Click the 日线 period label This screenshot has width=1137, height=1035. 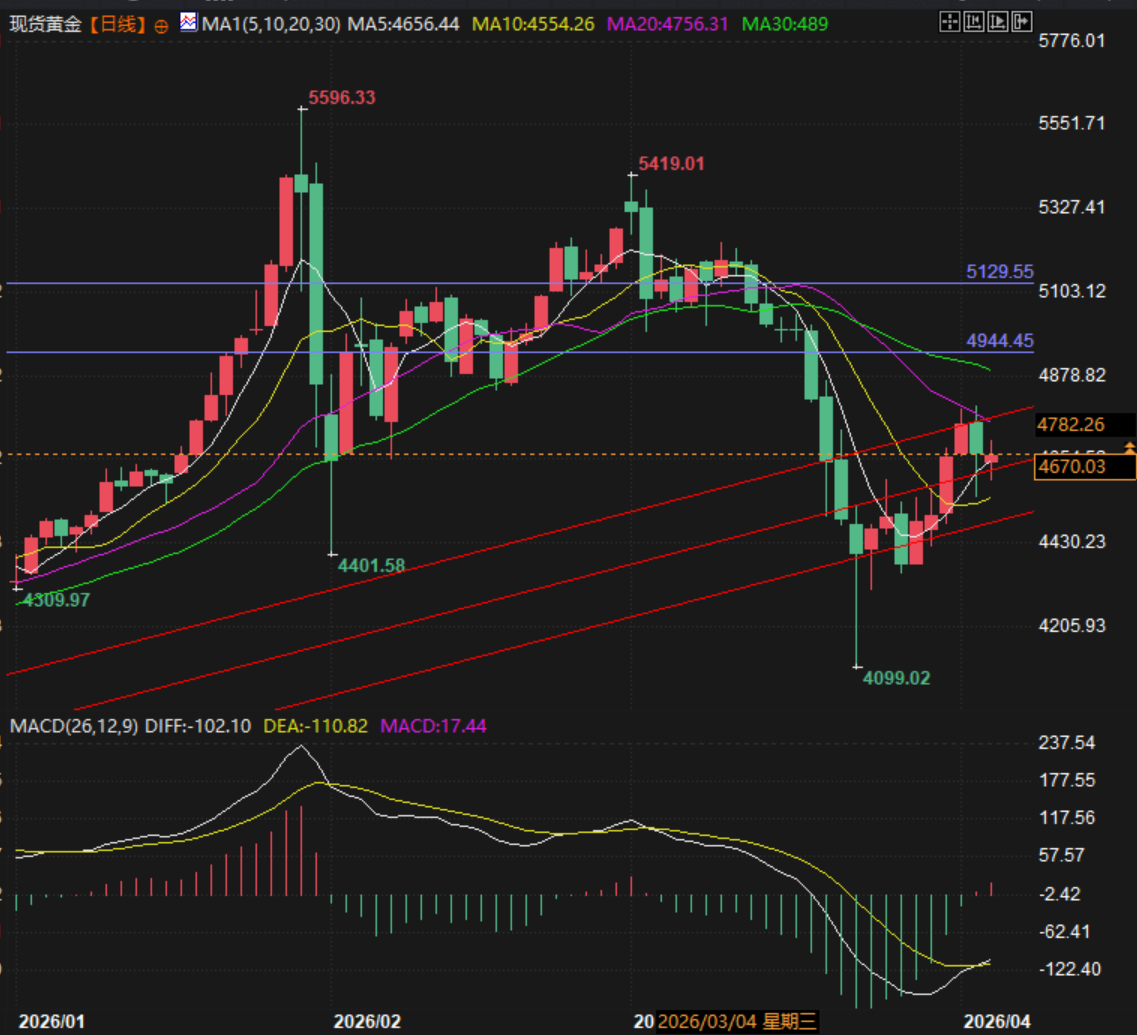(117, 24)
